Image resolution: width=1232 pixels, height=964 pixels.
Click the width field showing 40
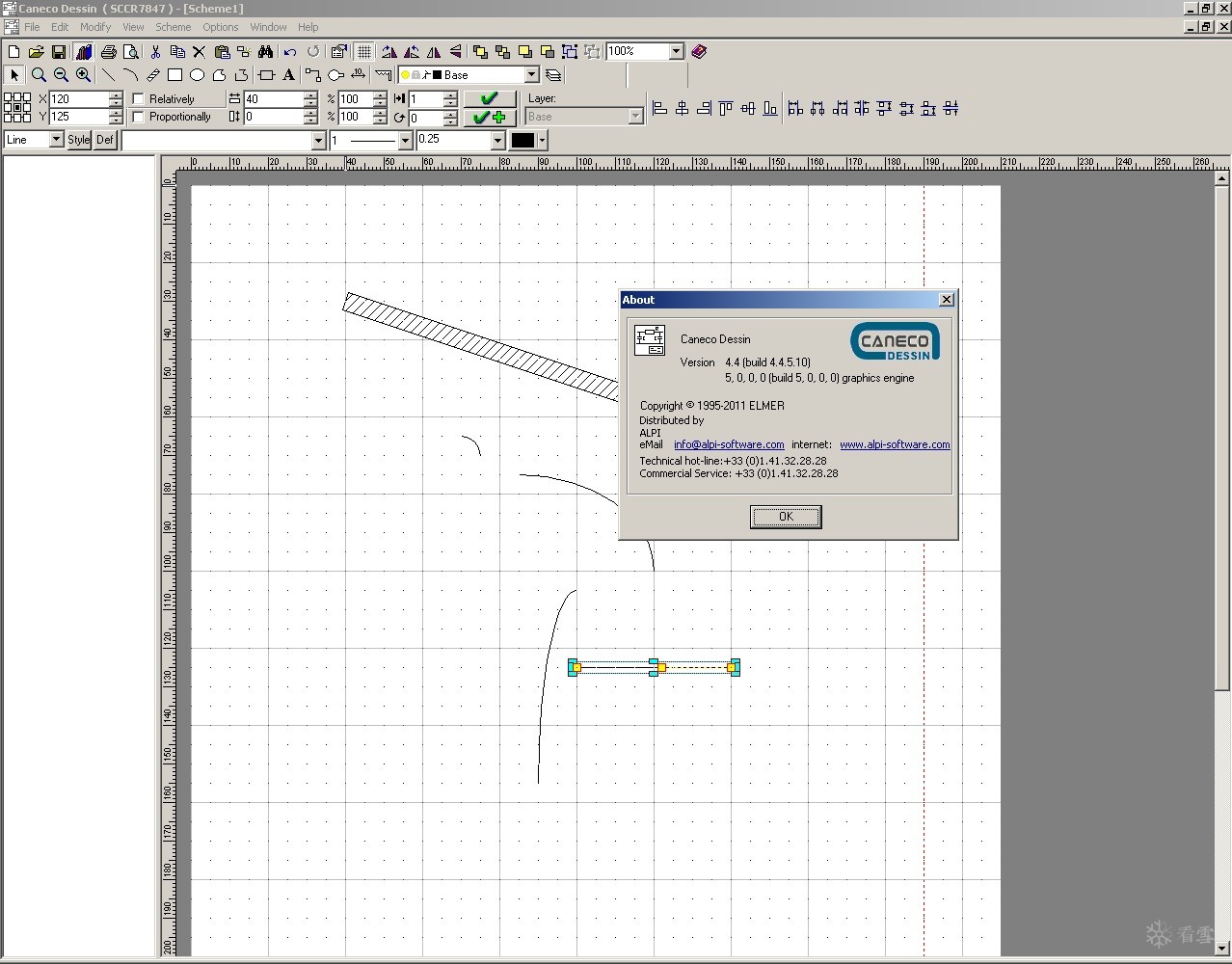[274, 99]
